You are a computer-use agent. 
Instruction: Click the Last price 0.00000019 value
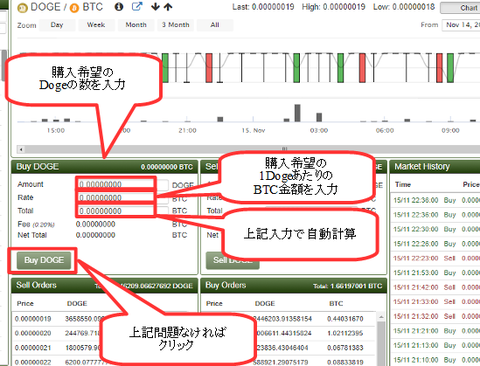pyautogui.click(x=273, y=7)
